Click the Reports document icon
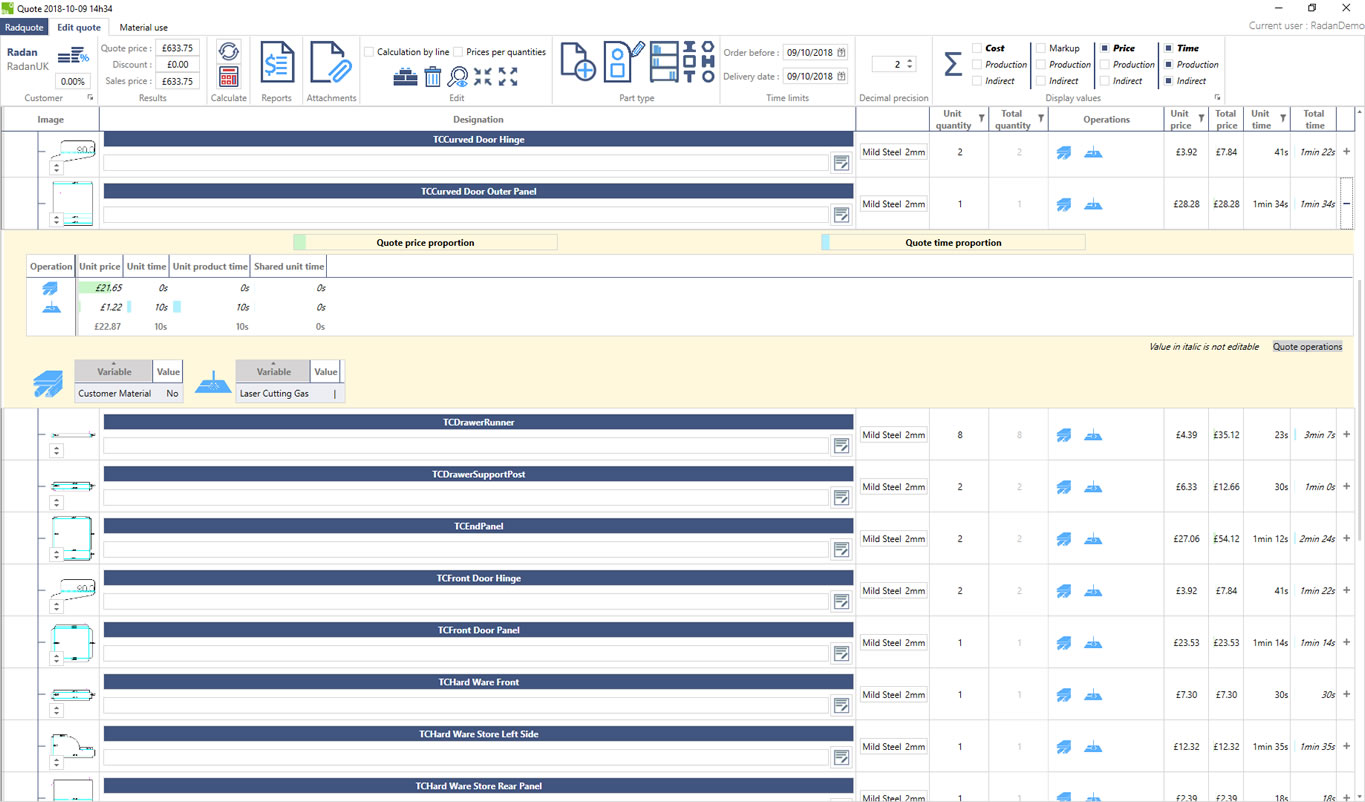The width and height of the screenshot is (1365, 802). pos(277,64)
